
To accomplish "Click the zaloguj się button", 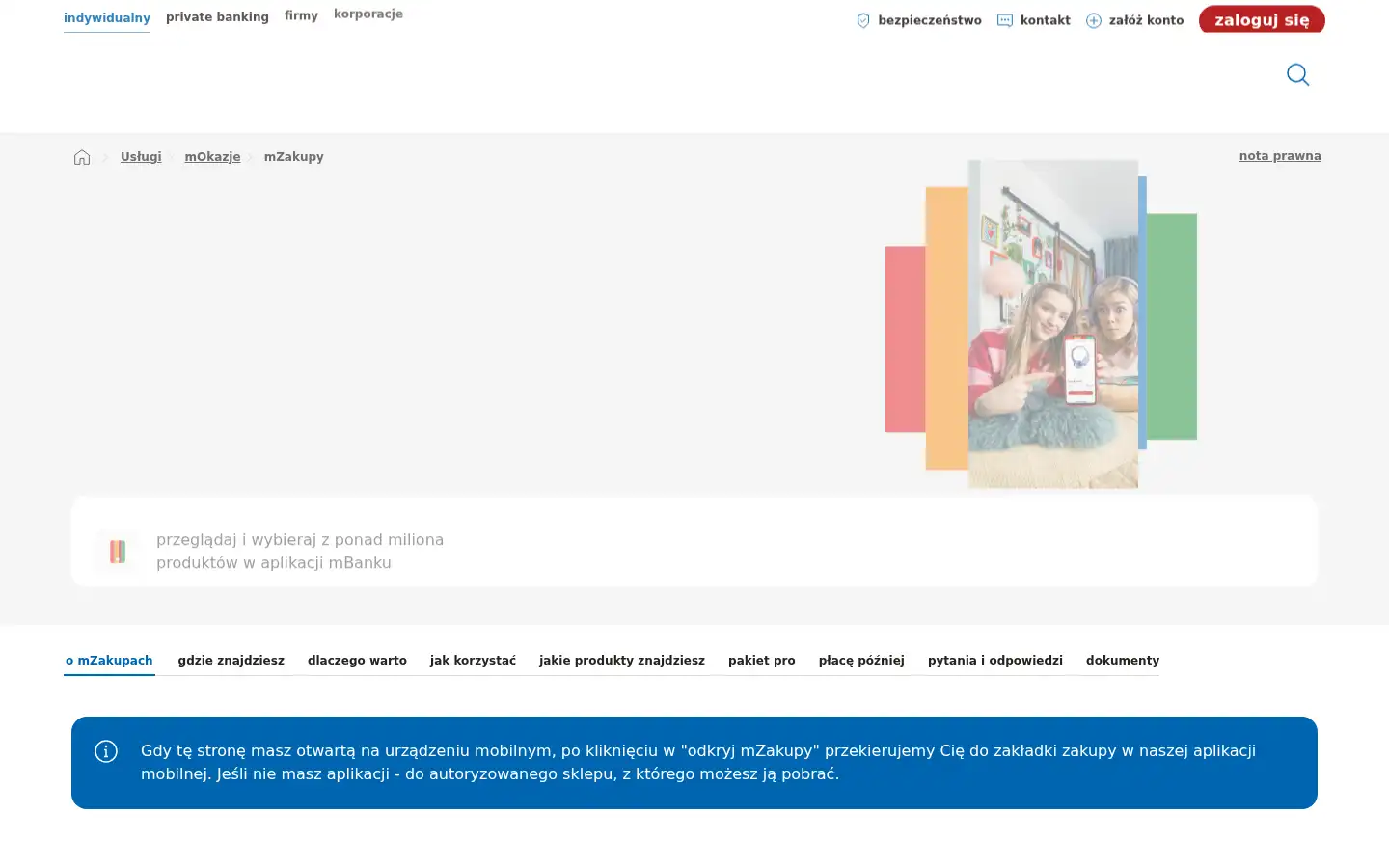I will coord(1262,19).
